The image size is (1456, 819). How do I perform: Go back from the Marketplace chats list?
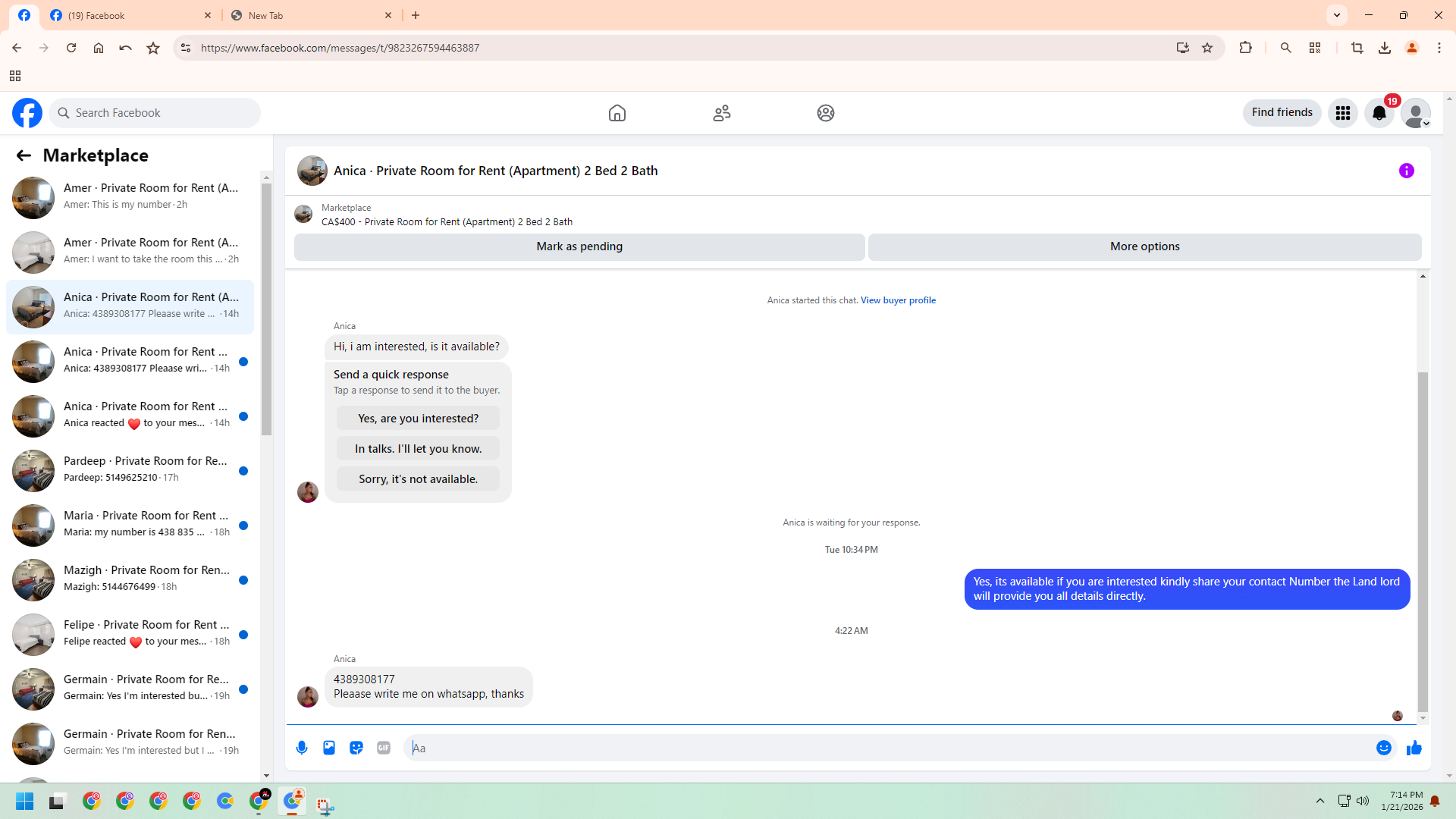click(x=24, y=155)
